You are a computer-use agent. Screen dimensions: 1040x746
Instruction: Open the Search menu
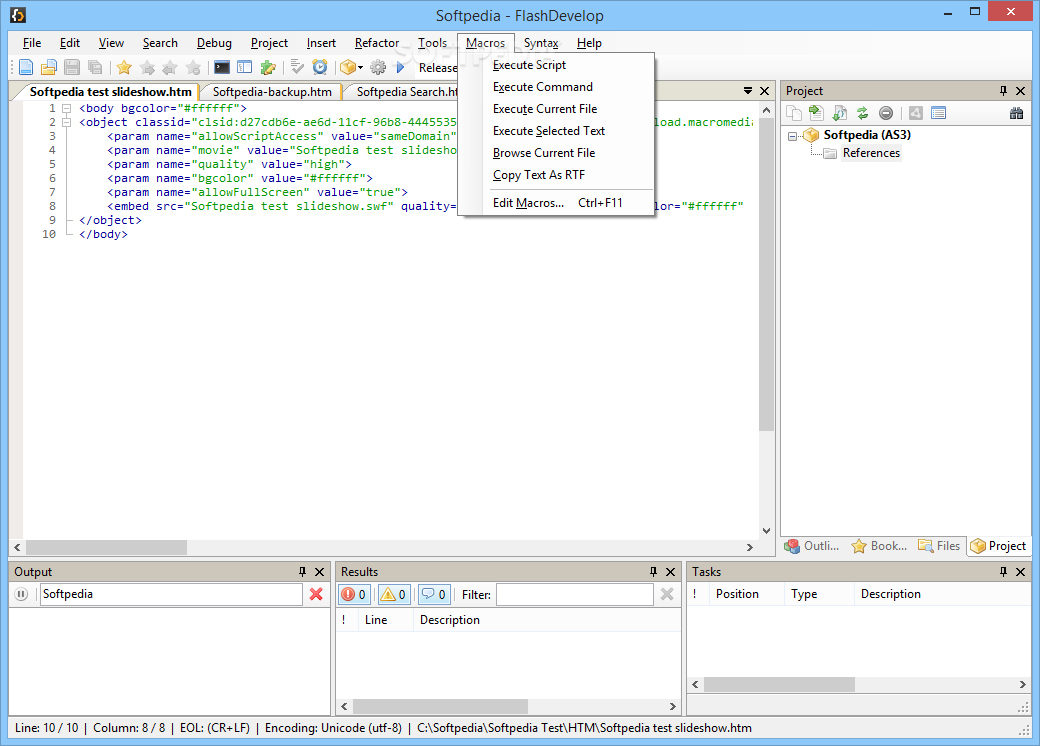[161, 43]
